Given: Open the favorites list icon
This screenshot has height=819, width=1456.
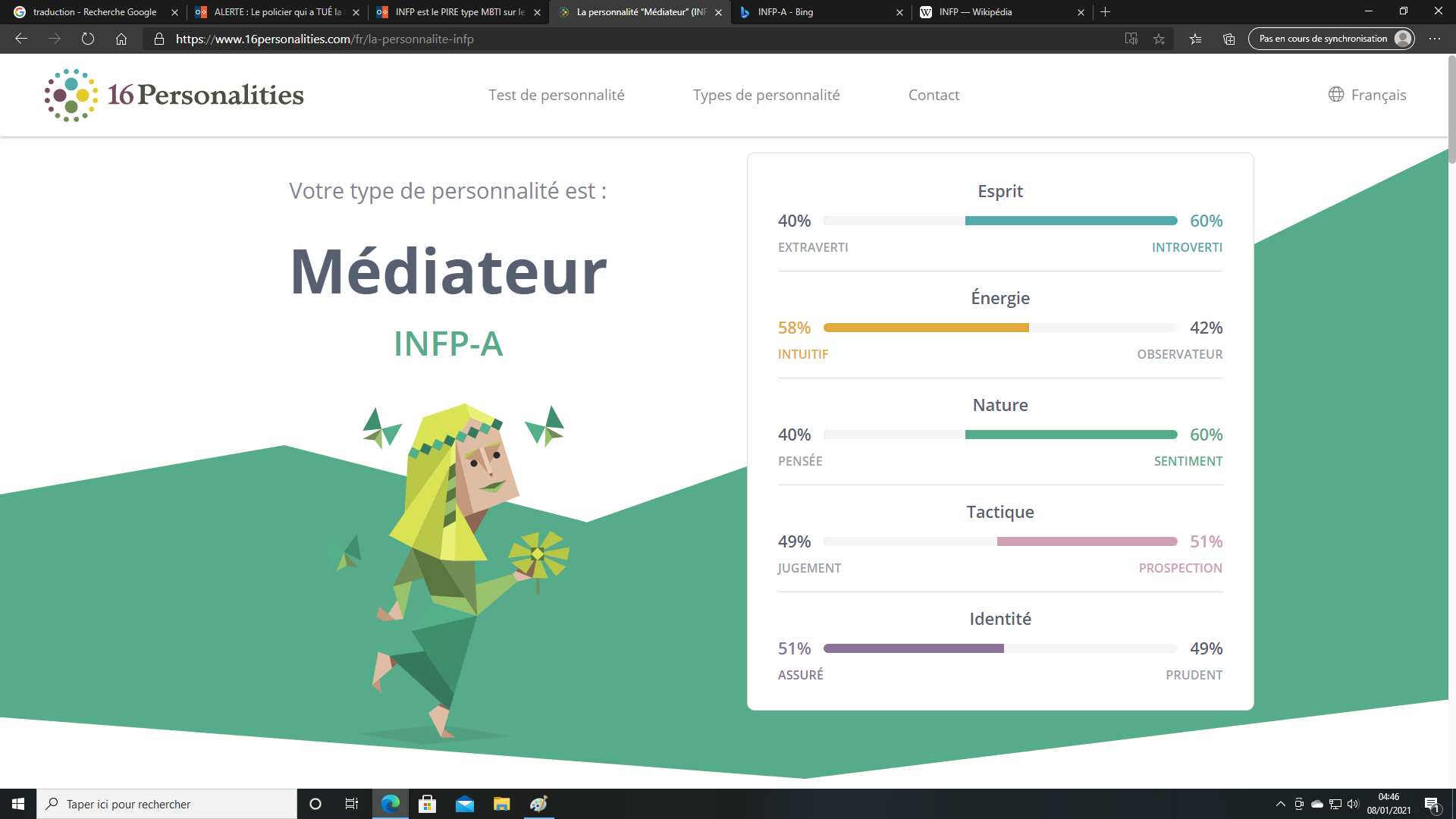Looking at the screenshot, I should tap(1196, 39).
